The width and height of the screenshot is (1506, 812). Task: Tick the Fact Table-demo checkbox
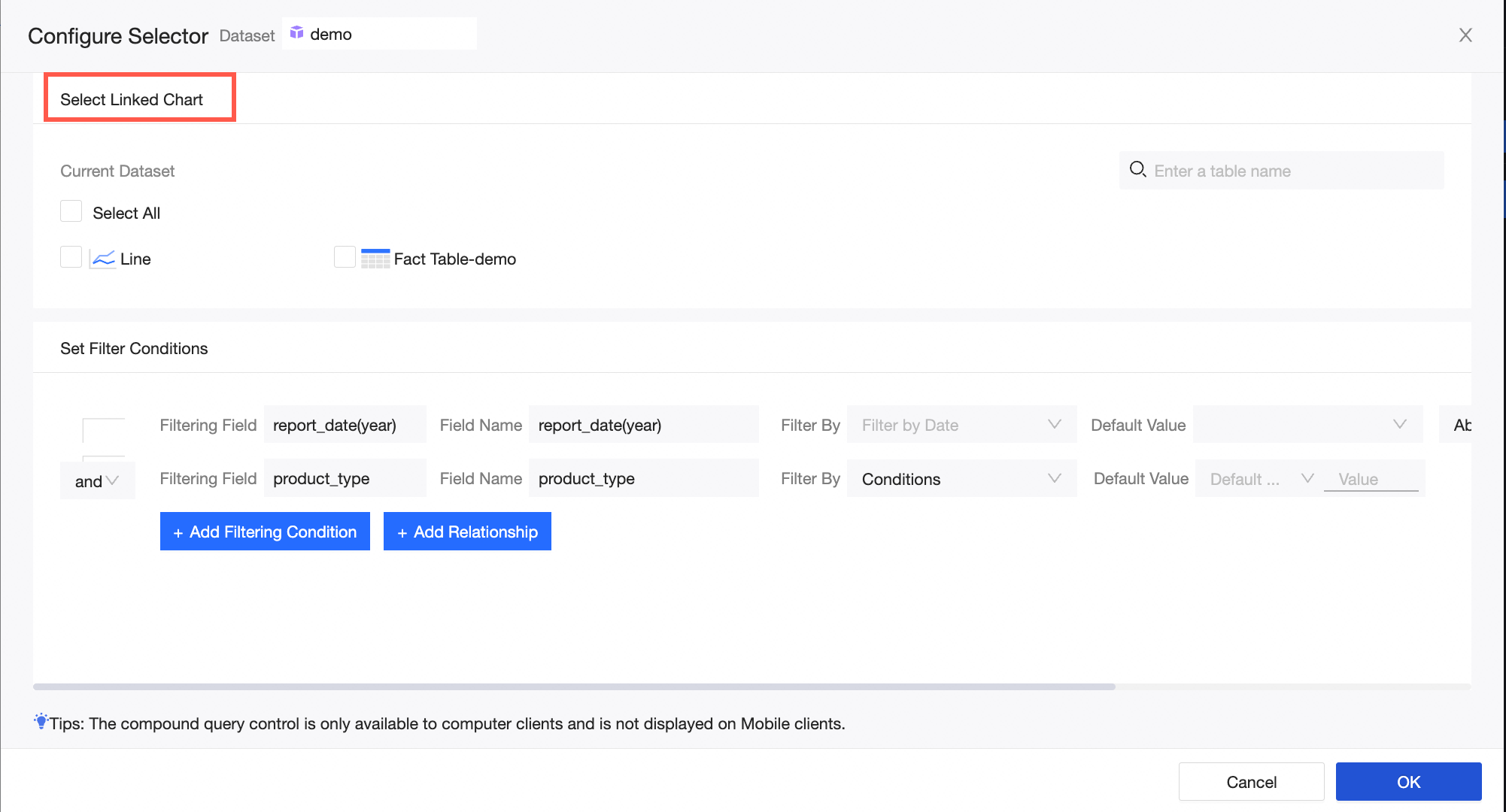pyautogui.click(x=345, y=257)
